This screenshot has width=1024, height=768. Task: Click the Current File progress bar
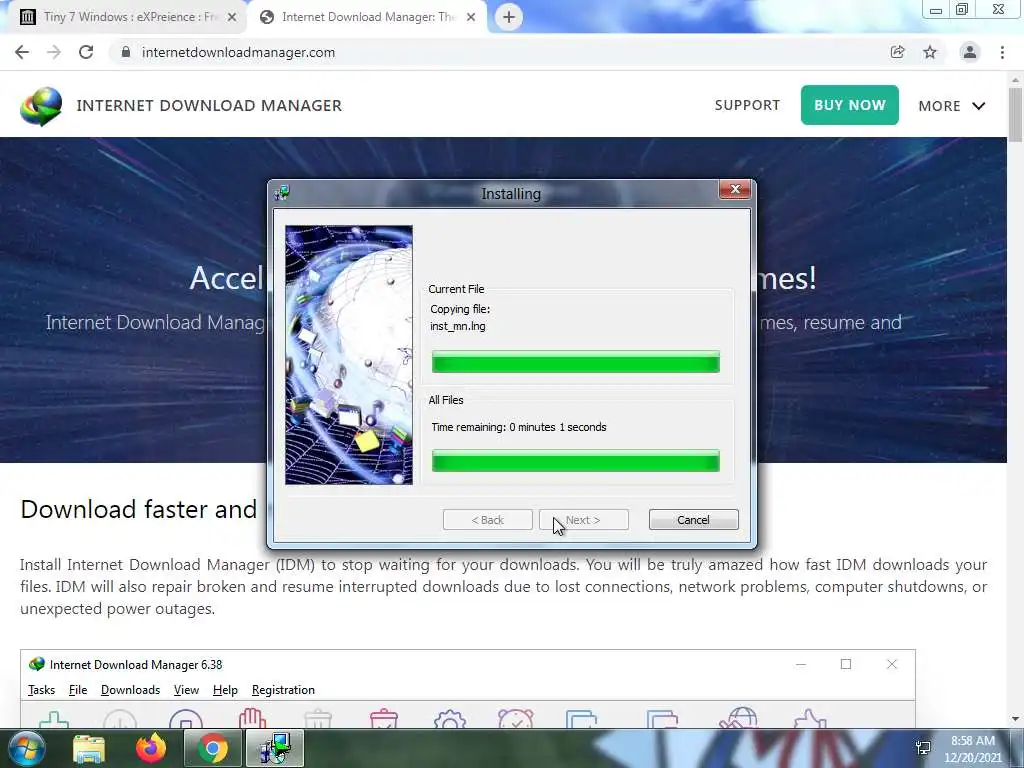(575, 362)
